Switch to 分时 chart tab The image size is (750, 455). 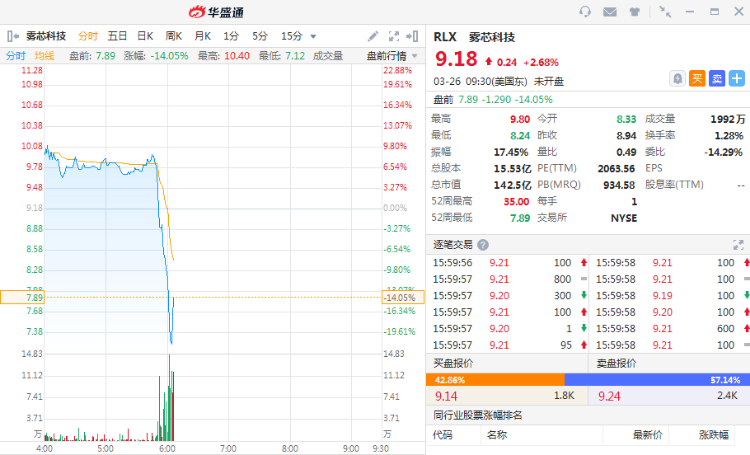[88, 36]
